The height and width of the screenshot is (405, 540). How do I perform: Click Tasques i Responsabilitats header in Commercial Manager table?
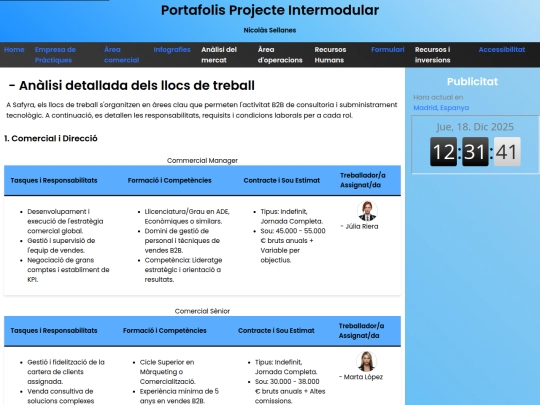click(54, 180)
